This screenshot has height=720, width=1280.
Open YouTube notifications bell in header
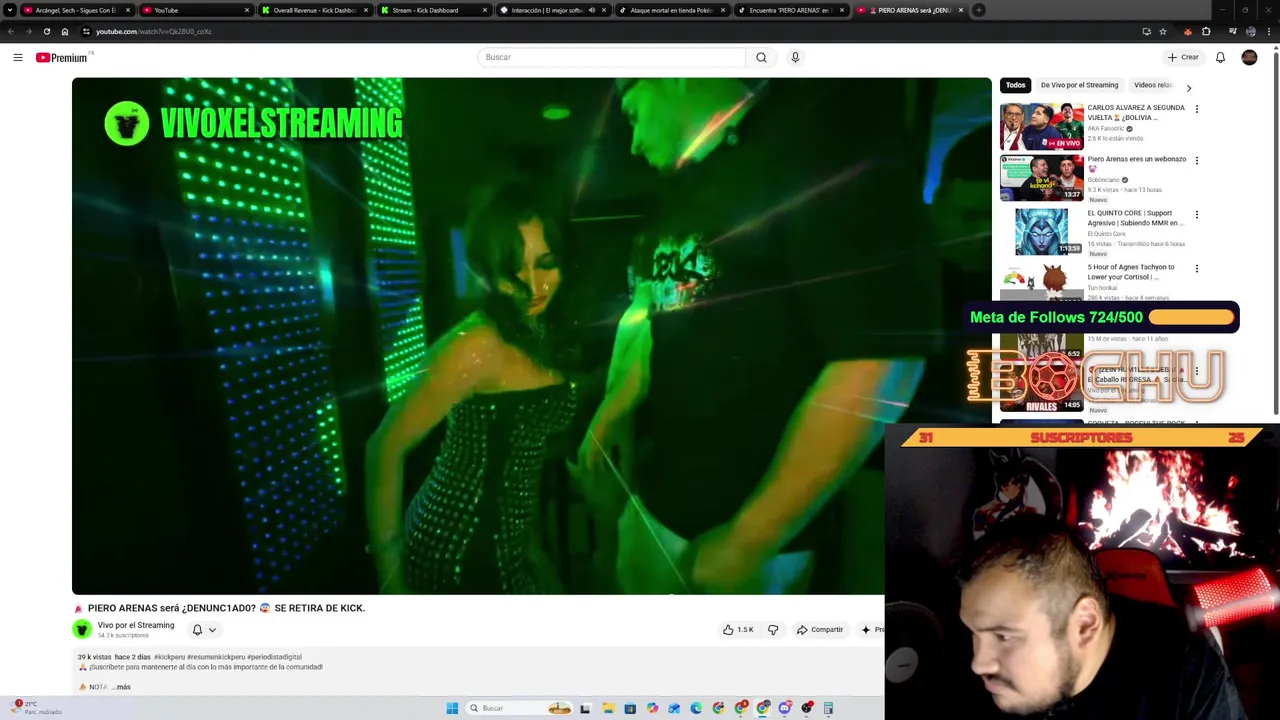[x=1220, y=58]
